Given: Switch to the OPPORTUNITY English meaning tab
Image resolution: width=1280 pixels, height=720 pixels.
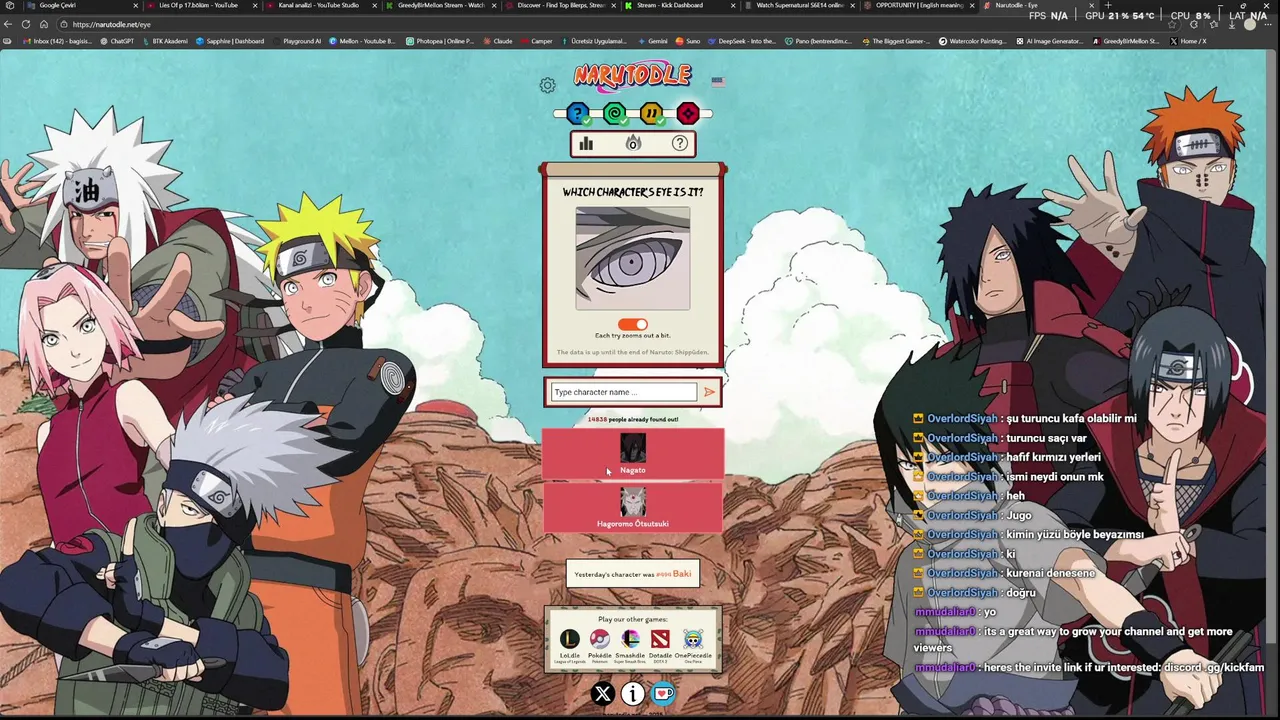Looking at the screenshot, I should (918, 5).
